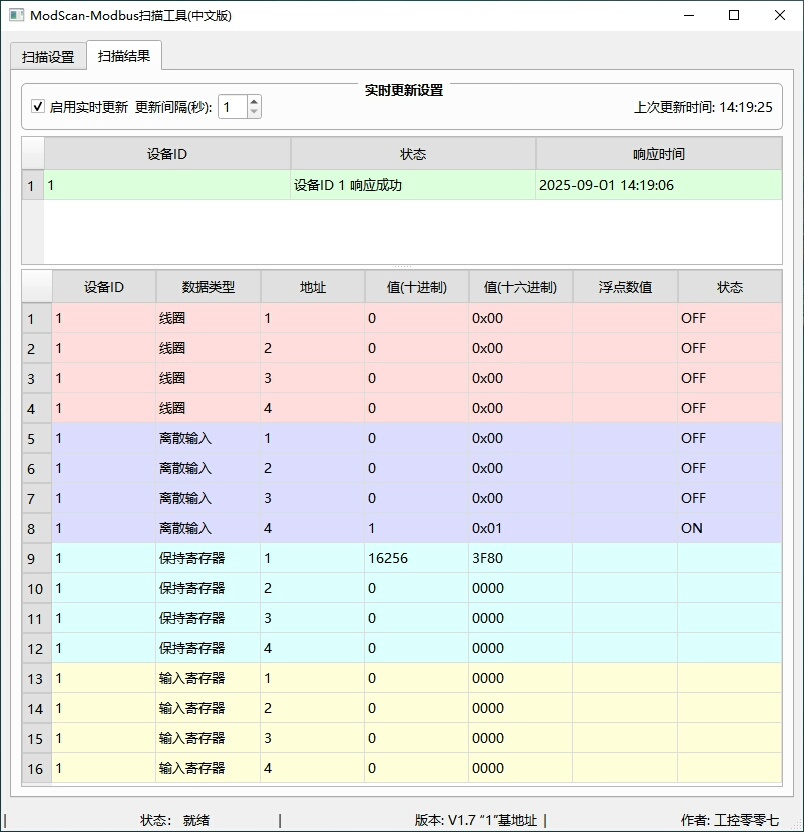Image resolution: width=804 pixels, height=832 pixels.
Task: Click the select-all corner of data table
Action: click(x=36, y=287)
